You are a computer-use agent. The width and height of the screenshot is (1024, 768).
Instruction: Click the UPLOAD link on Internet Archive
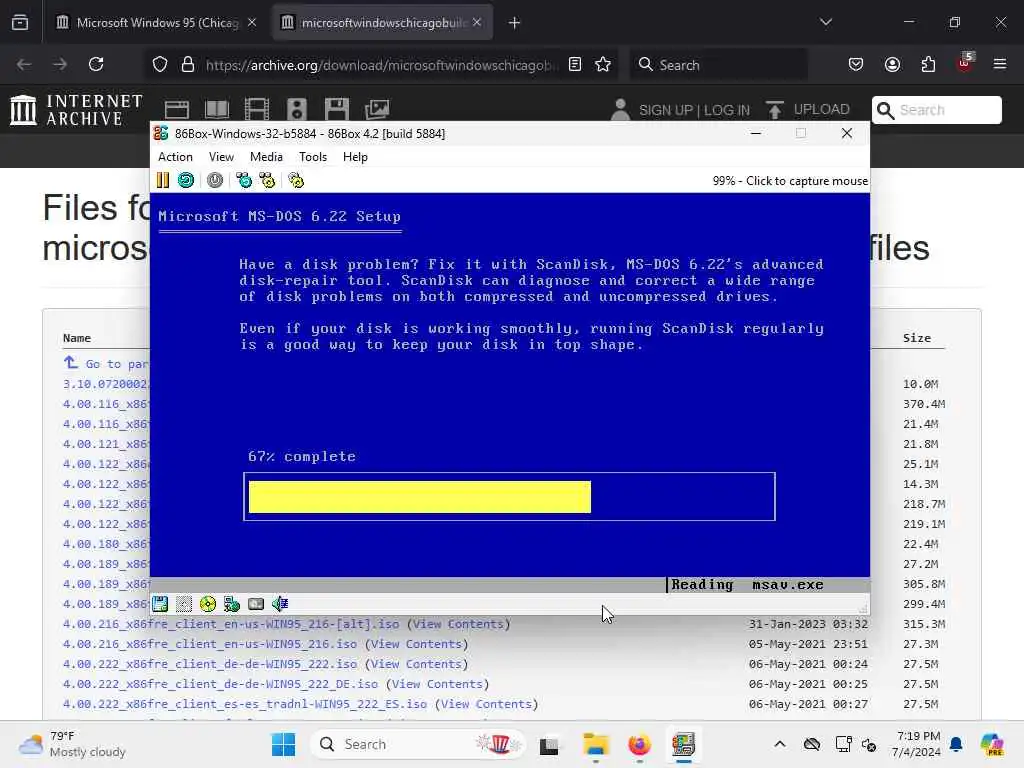click(x=808, y=110)
